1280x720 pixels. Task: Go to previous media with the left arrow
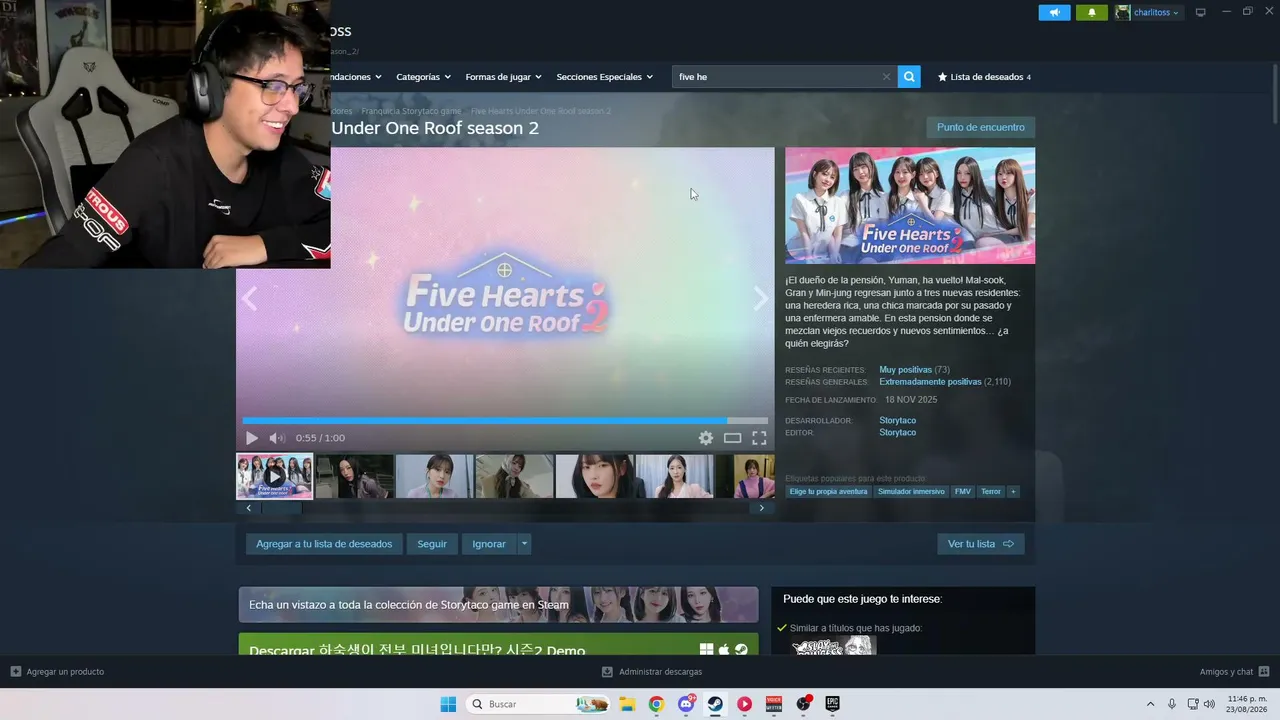pos(249,298)
